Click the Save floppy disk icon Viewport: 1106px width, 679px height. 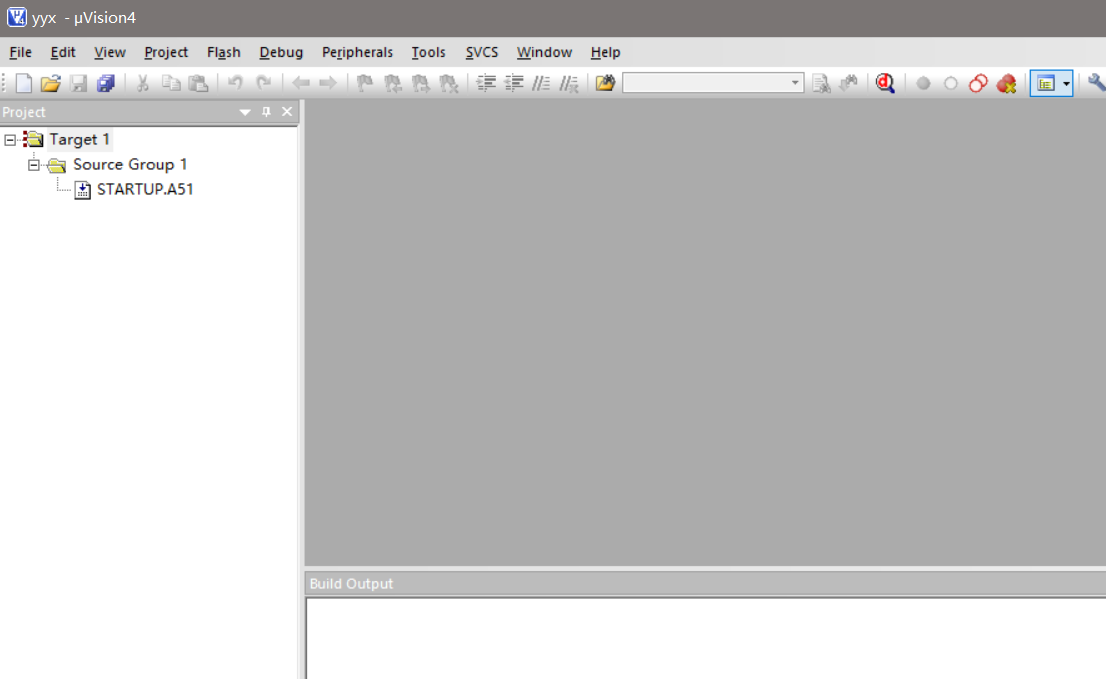(78, 83)
